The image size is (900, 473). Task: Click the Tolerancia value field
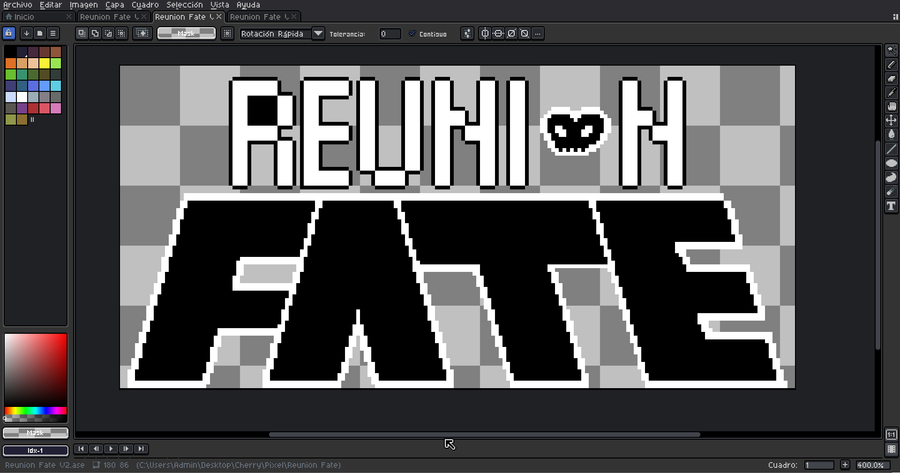(x=390, y=34)
